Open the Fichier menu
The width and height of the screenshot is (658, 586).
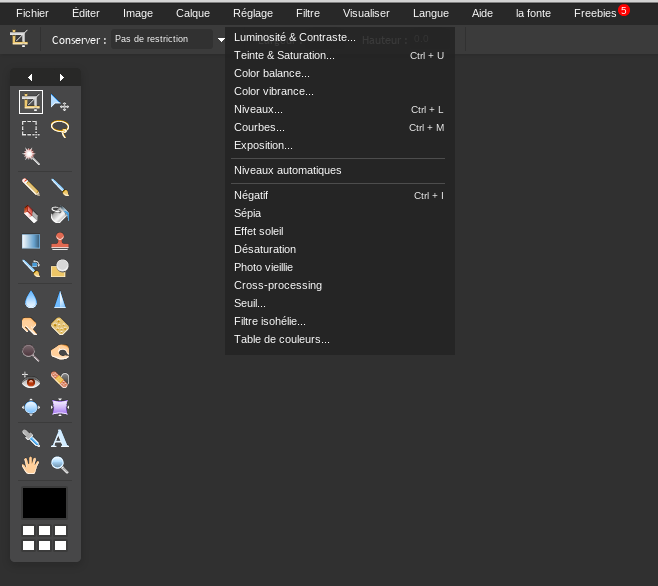(x=32, y=13)
